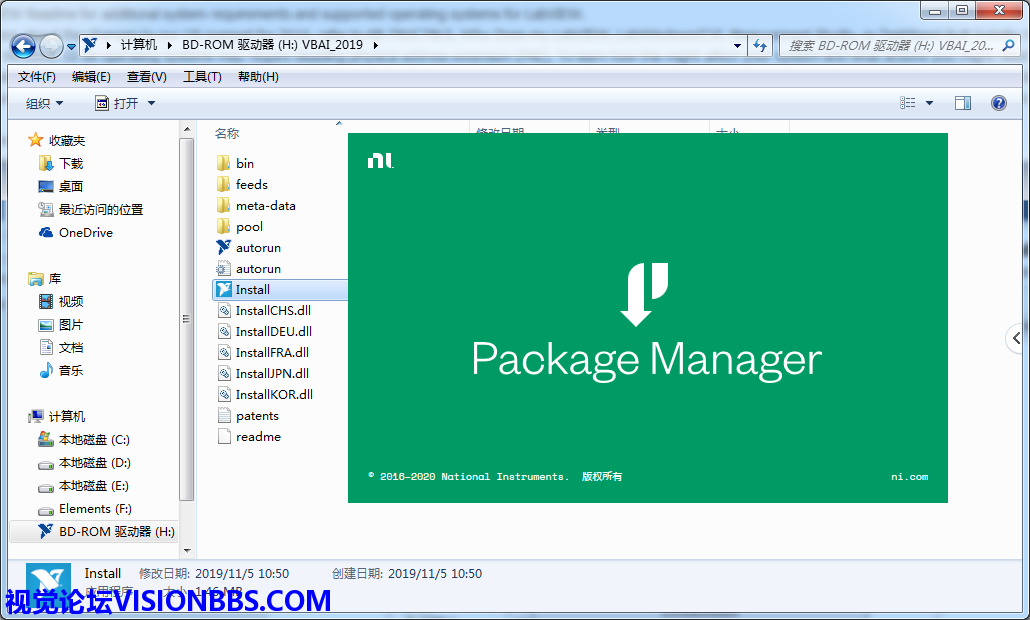Select the InstallDEU.dll file icon
1030x620 pixels.
224,331
